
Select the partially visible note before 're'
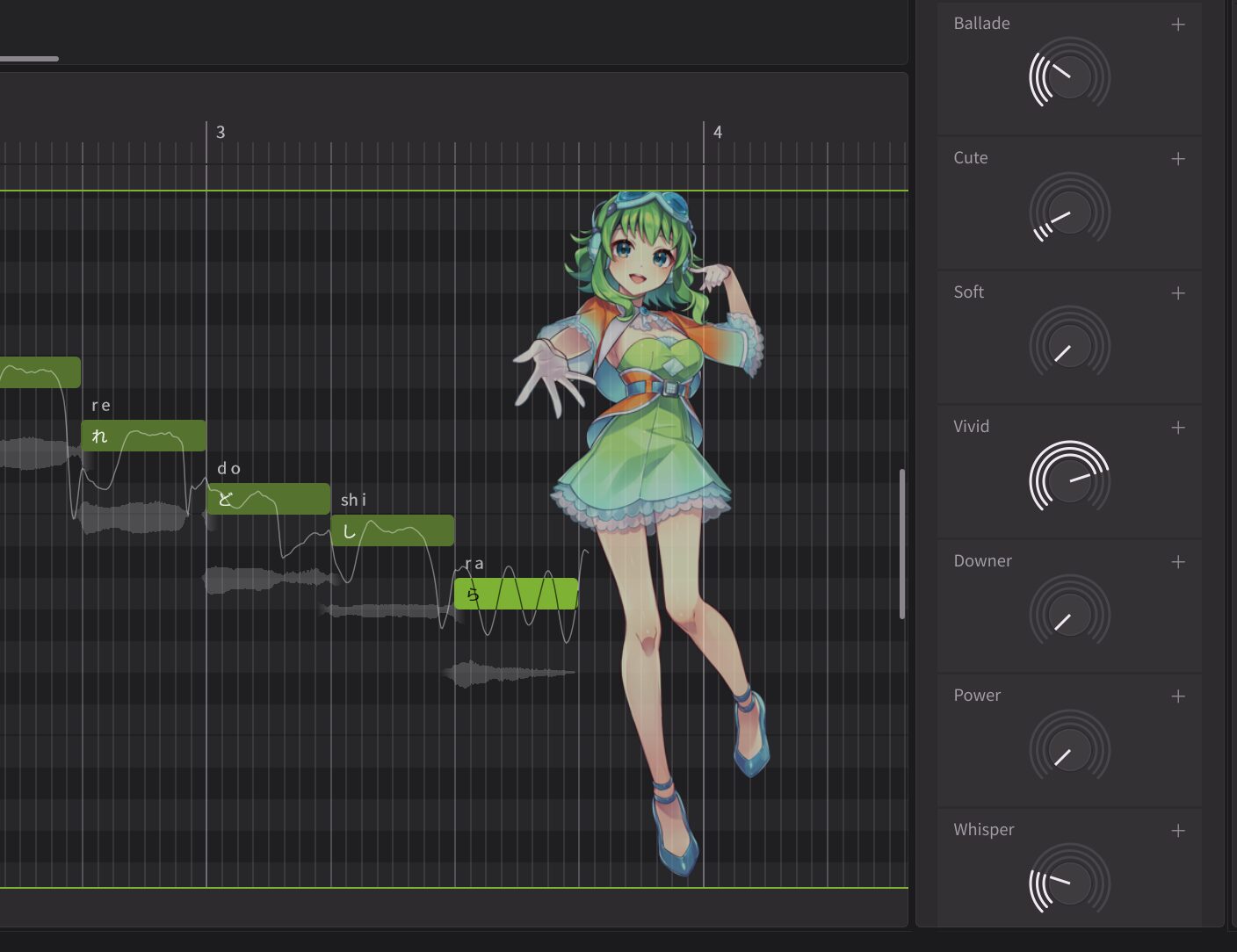point(40,372)
